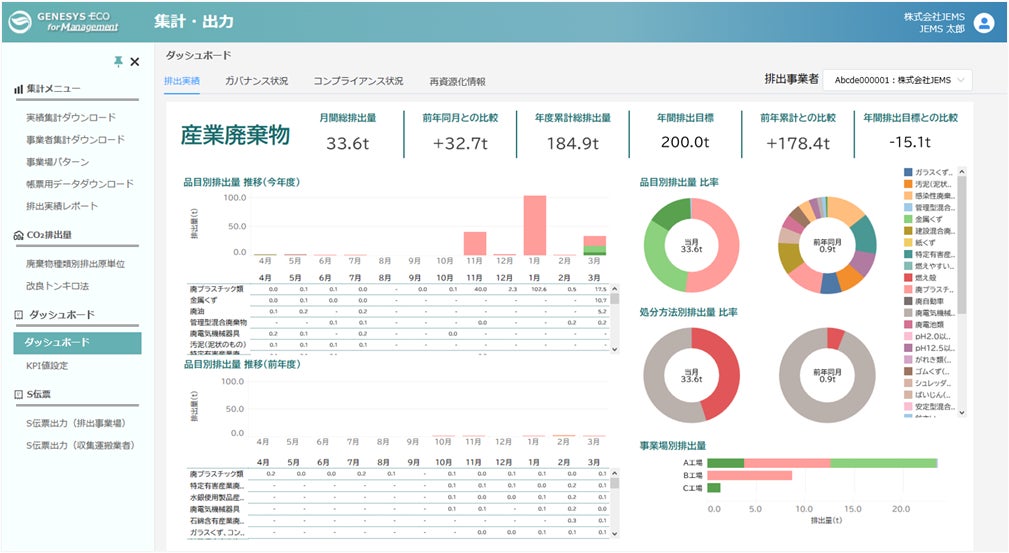
Task: Click the 廃自動車 legend dark gray swatch
Action: 908,301
